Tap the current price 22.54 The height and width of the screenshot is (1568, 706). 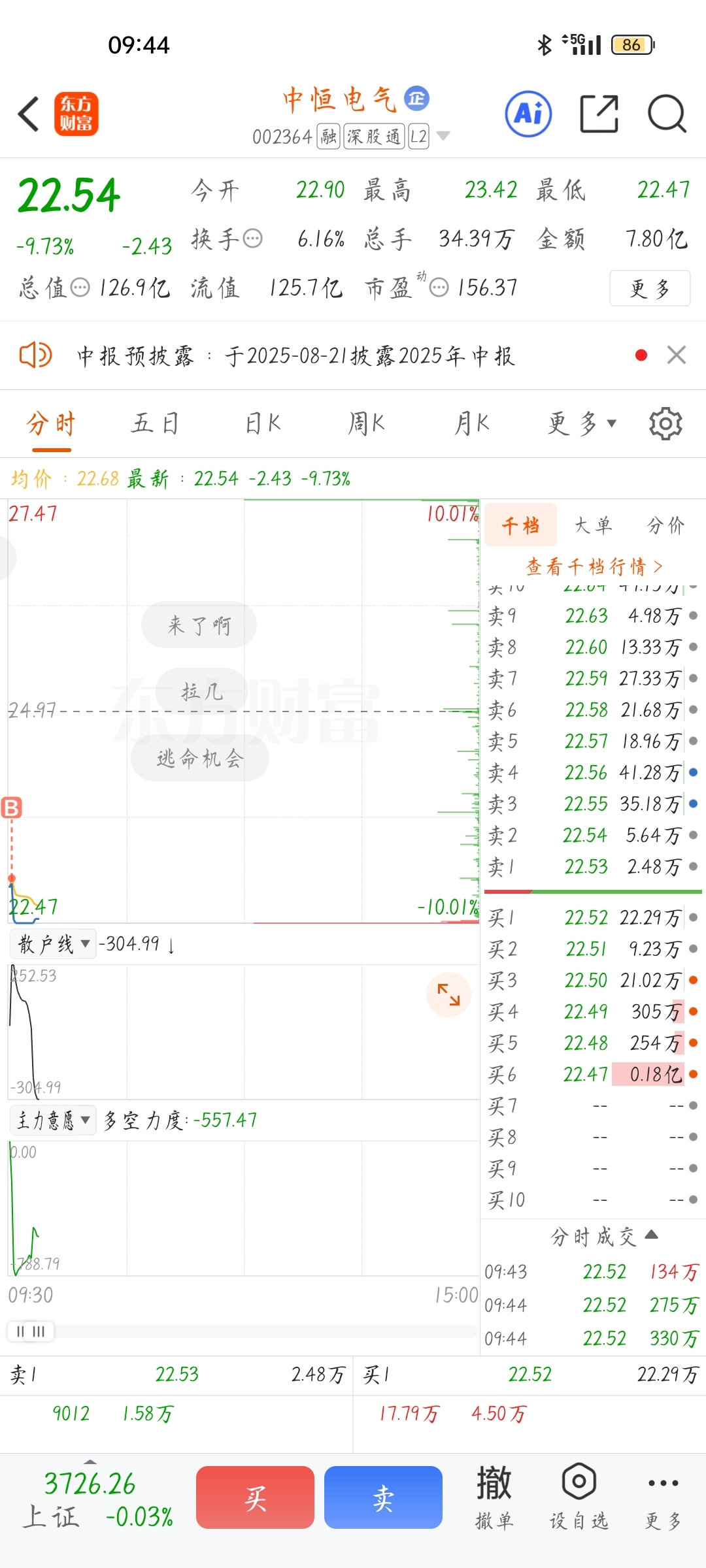click(x=69, y=195)
